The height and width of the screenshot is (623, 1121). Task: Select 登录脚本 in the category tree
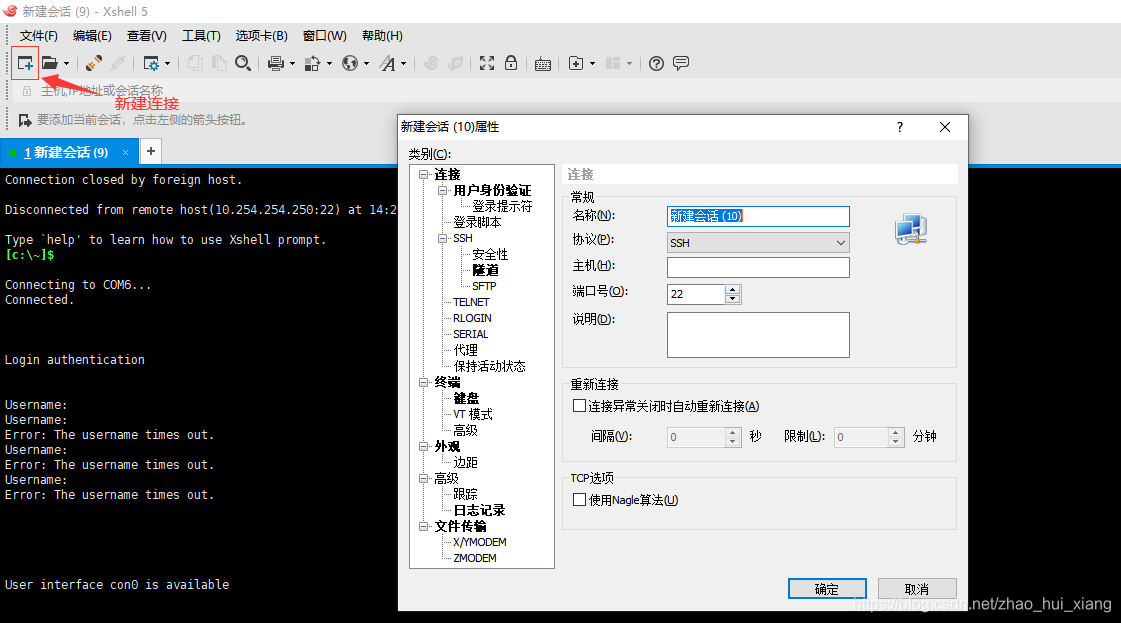[477, 222]
